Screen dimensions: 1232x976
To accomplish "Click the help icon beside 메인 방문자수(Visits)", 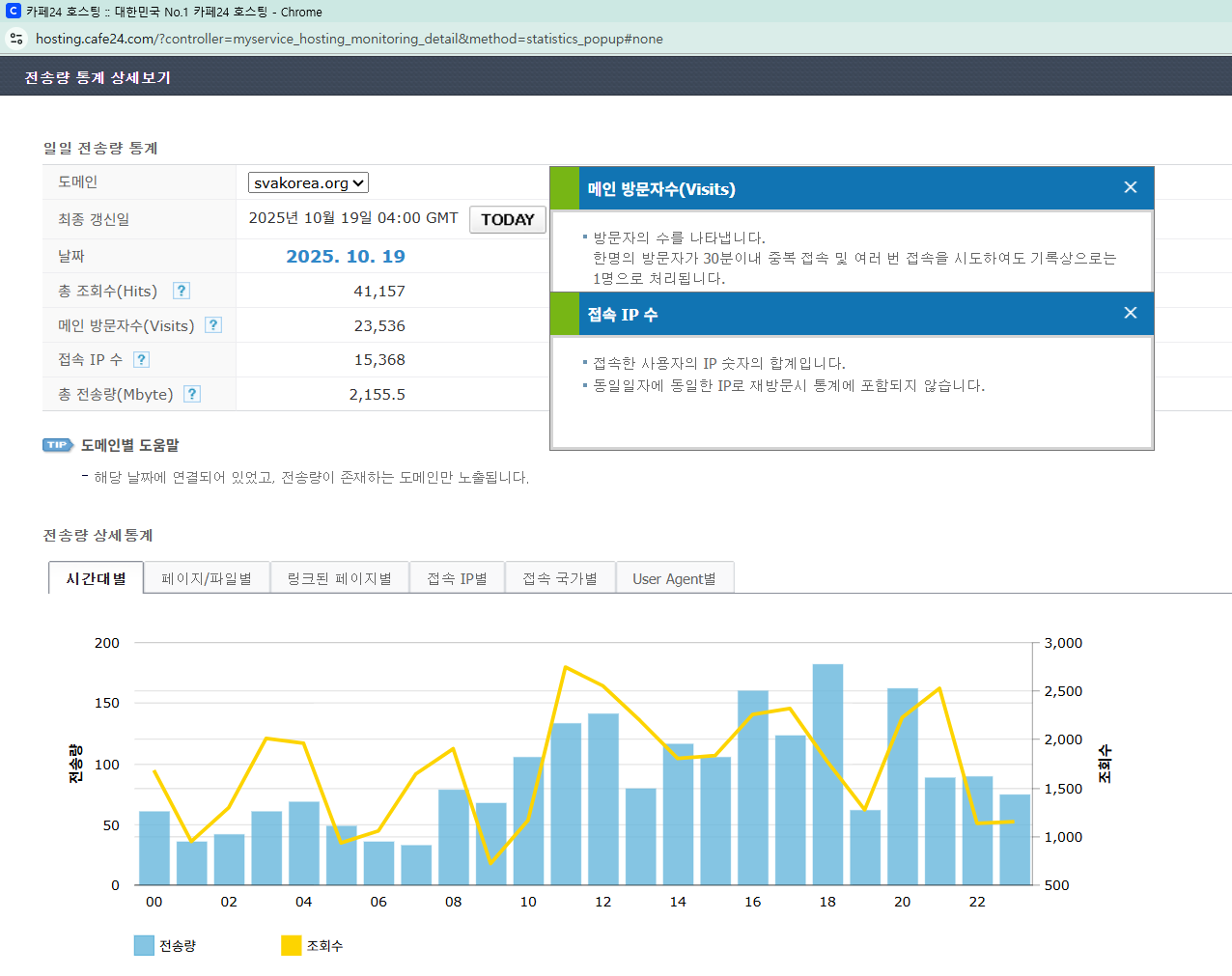I will coord(213,325).
